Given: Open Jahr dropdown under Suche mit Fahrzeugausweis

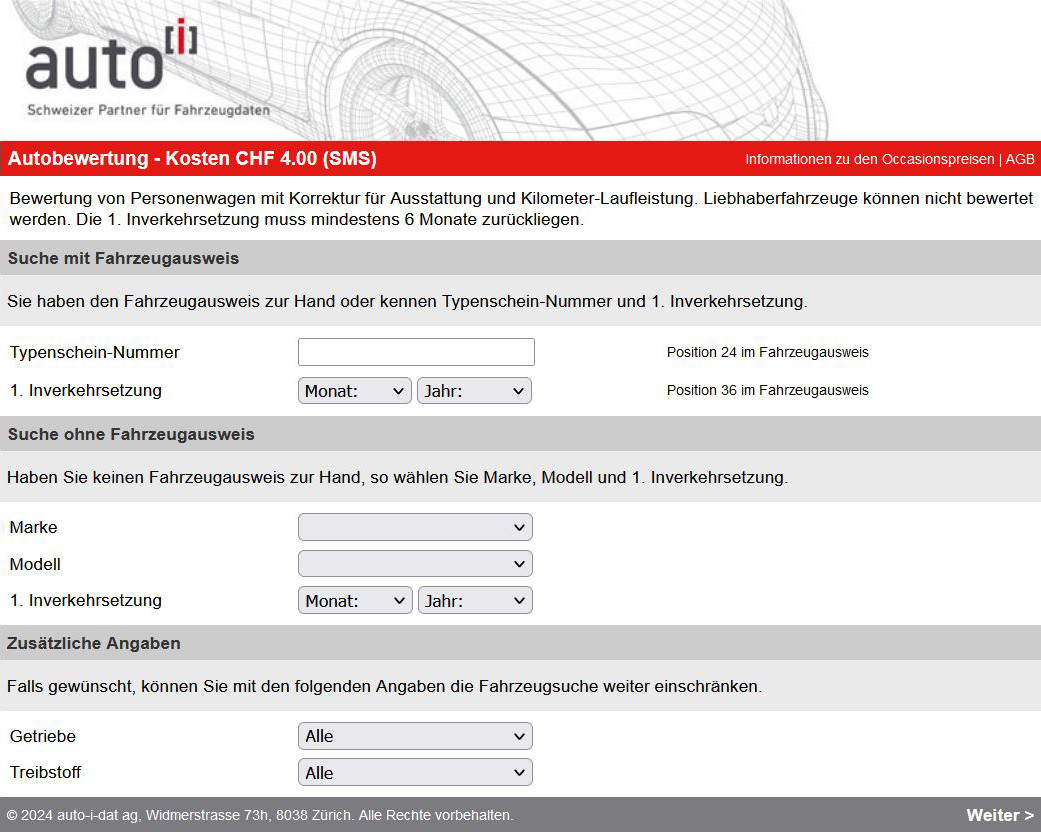Looking at the screenshot, I should pos(474,391).
